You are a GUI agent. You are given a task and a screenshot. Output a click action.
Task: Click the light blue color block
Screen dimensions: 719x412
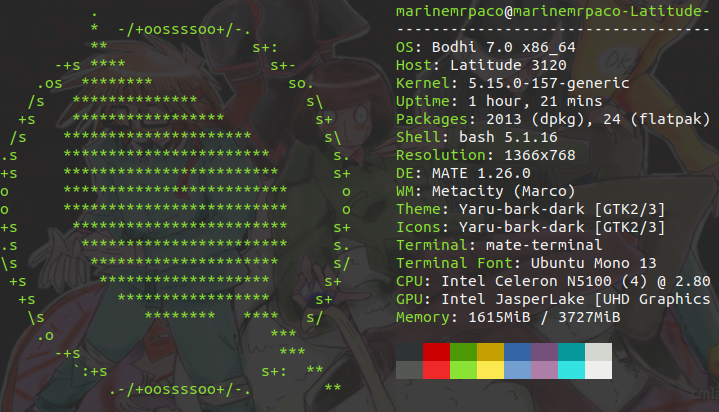click(517, 370)
